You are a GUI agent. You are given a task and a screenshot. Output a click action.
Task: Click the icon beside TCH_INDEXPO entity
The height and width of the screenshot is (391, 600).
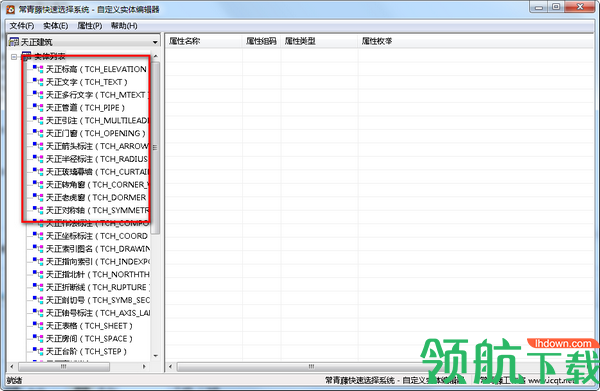coord(38,262)
